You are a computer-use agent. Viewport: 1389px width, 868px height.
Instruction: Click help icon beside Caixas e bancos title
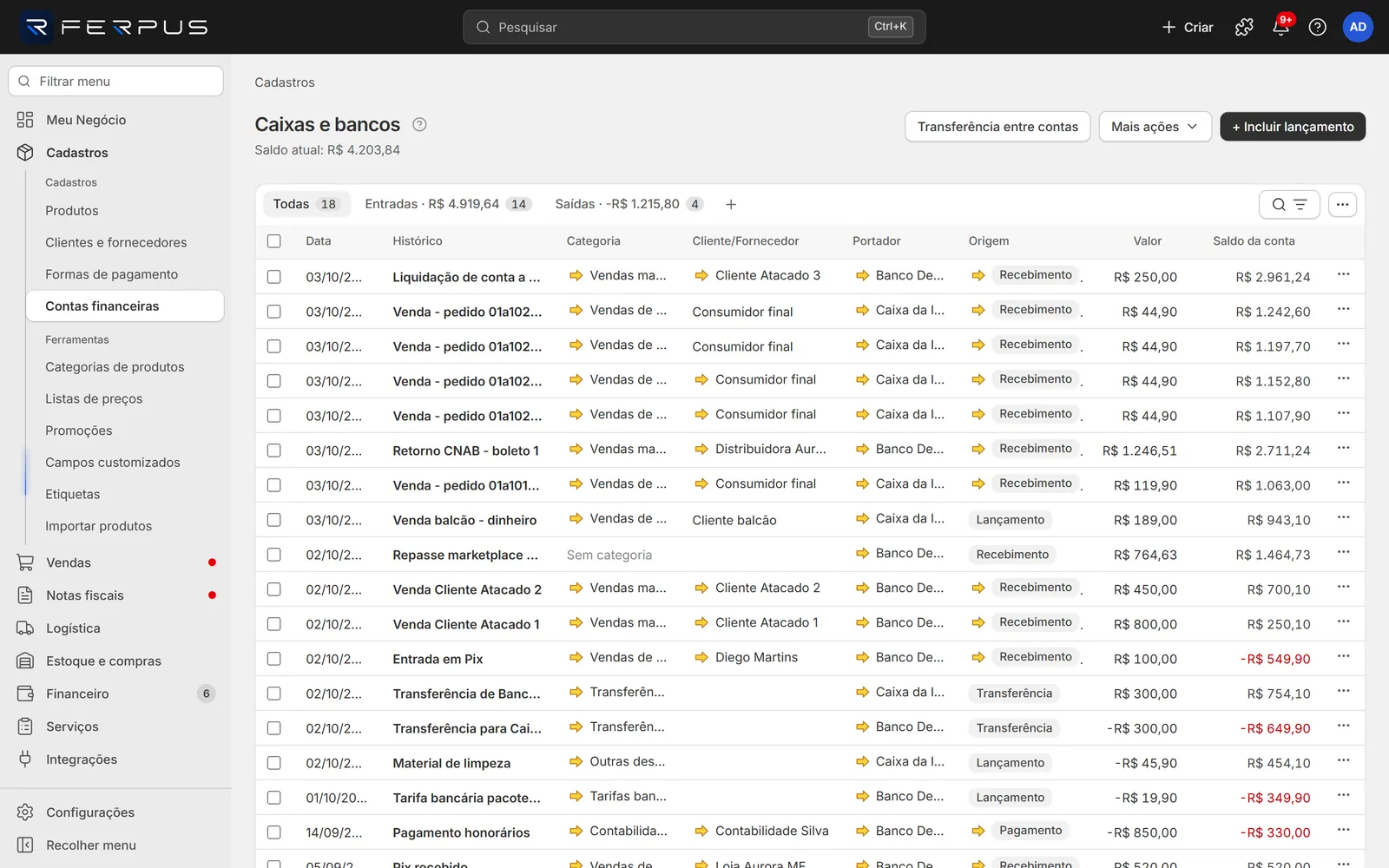pyautogui.click(x=419, y=124)
